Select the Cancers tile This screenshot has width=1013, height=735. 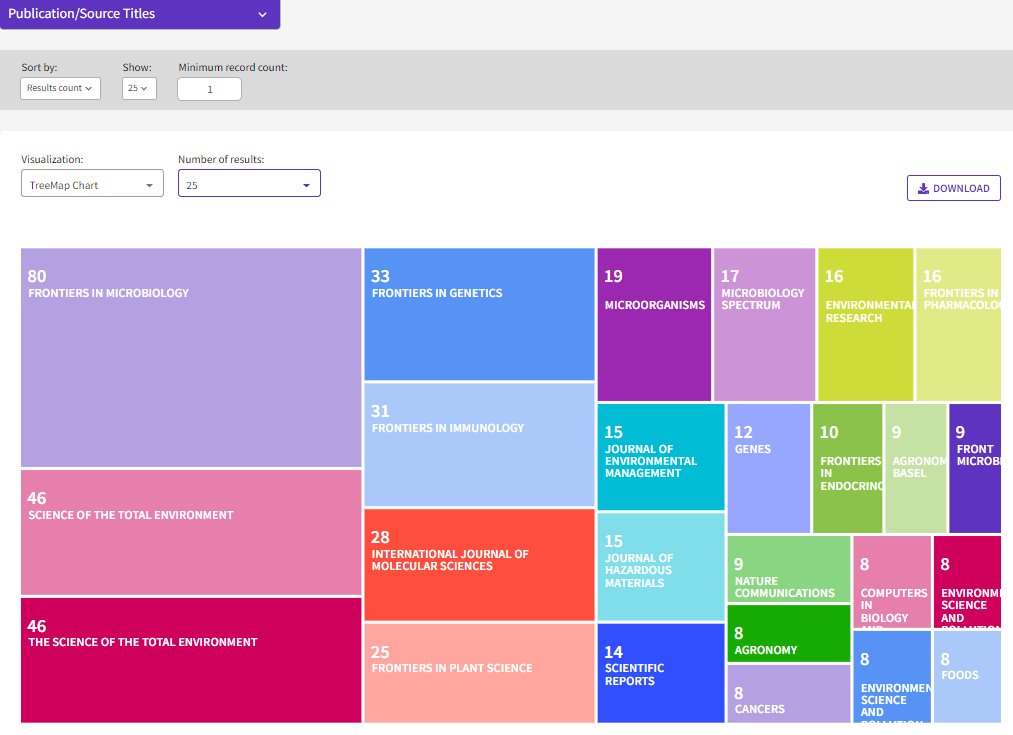tap(789, 694)
